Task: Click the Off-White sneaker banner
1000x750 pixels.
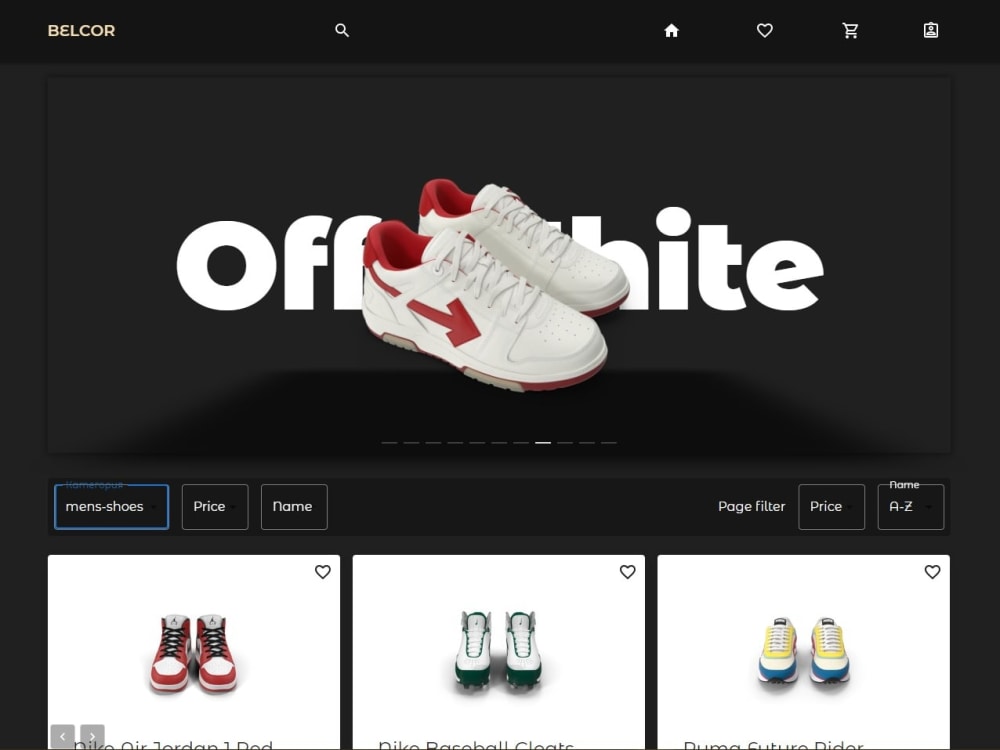Action: [x=499, y=265]
